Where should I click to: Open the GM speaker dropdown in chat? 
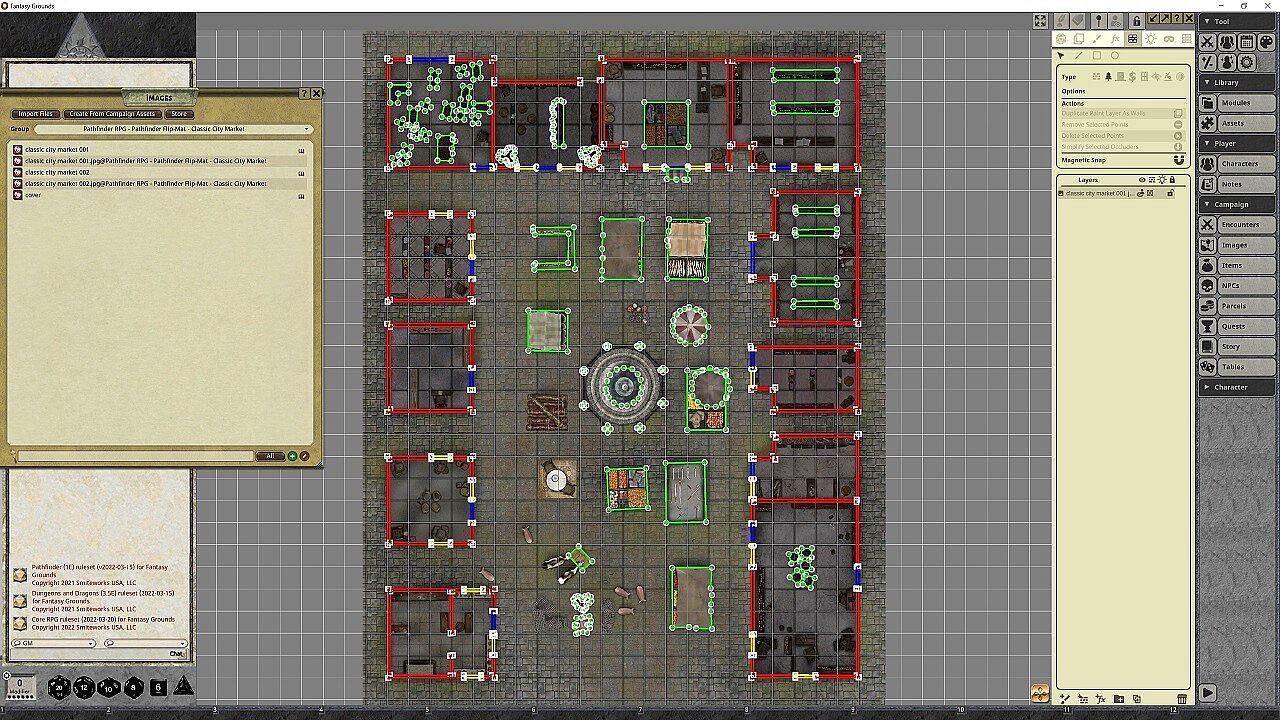[x=53, y=643]
